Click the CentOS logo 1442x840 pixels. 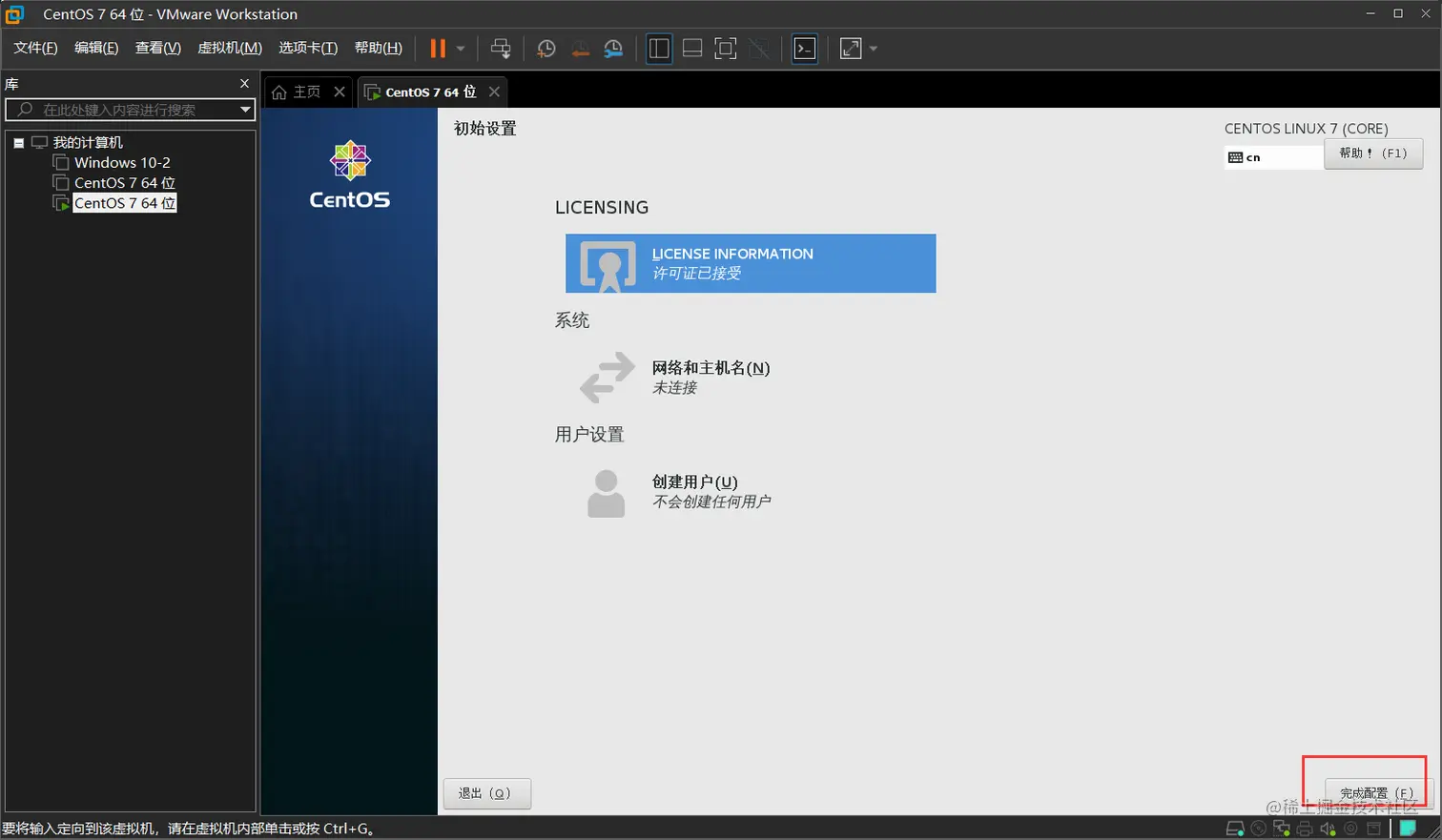[x=350, y=174]
